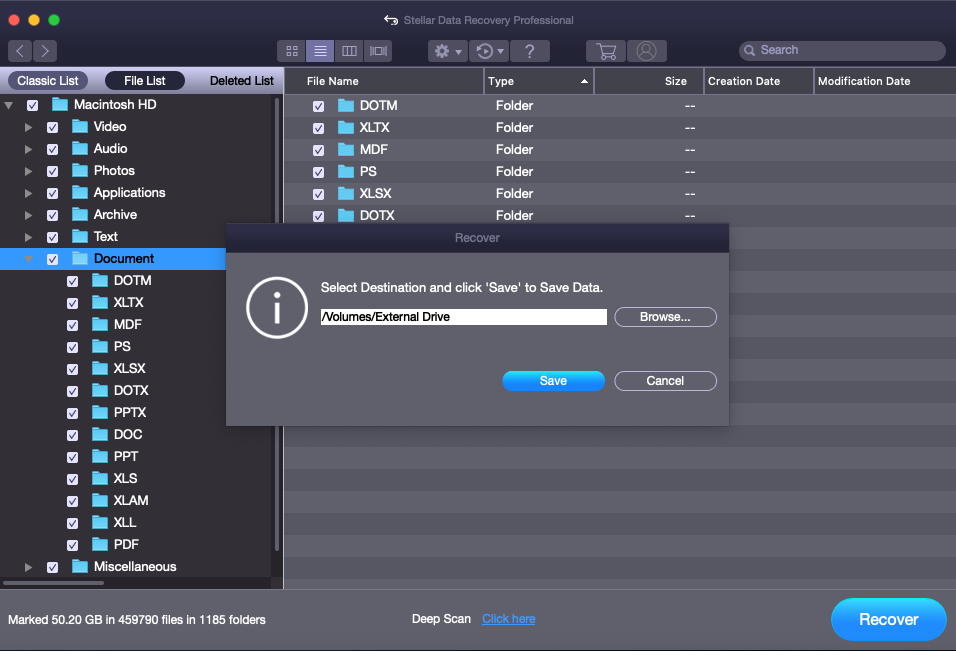
Task: Expand the Applications folder node
Action: [28, 193]
